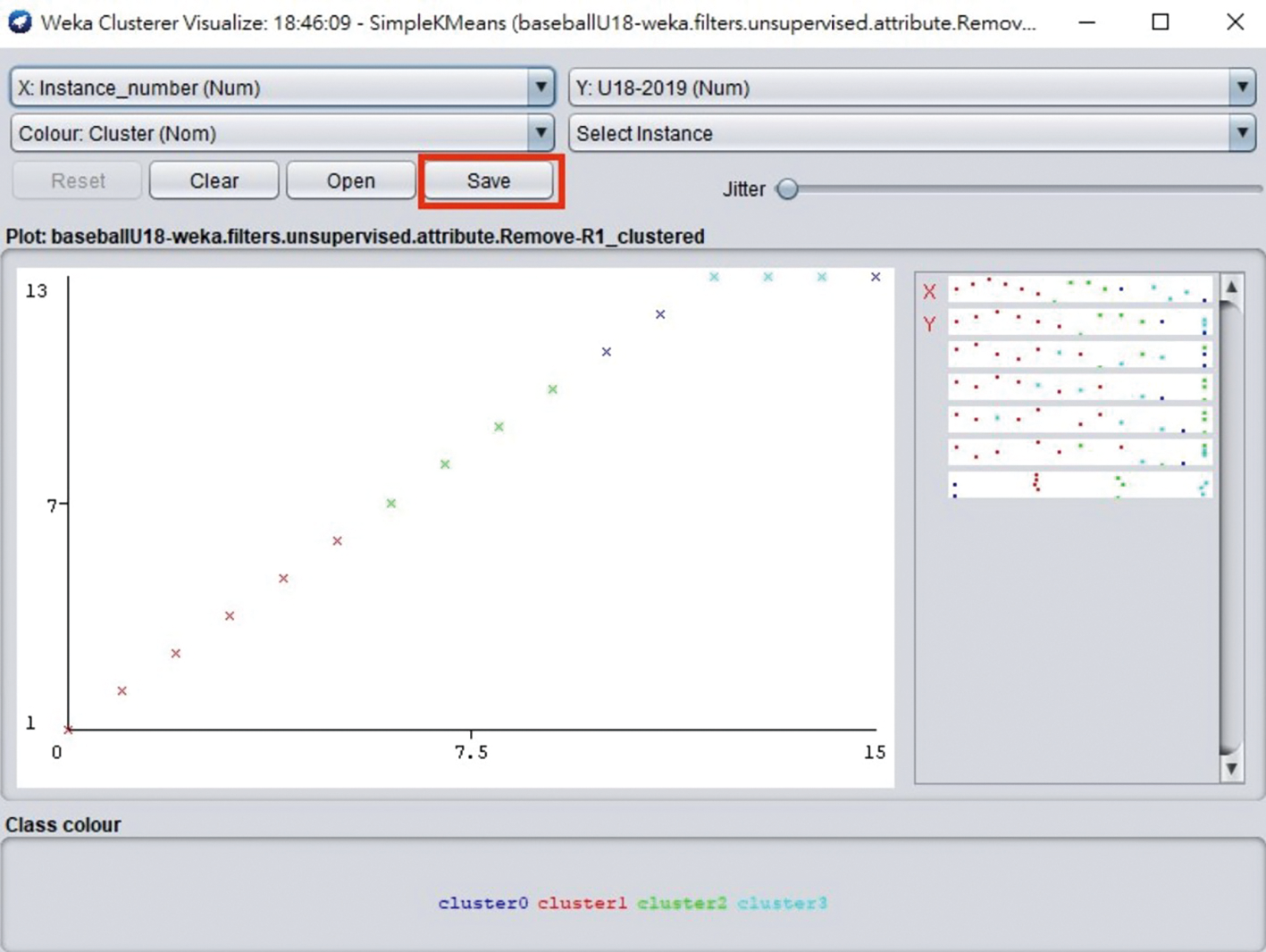Click the attribute panel vertical scrollbar thumb
Screen dimensions: 1266x952
1231,527
